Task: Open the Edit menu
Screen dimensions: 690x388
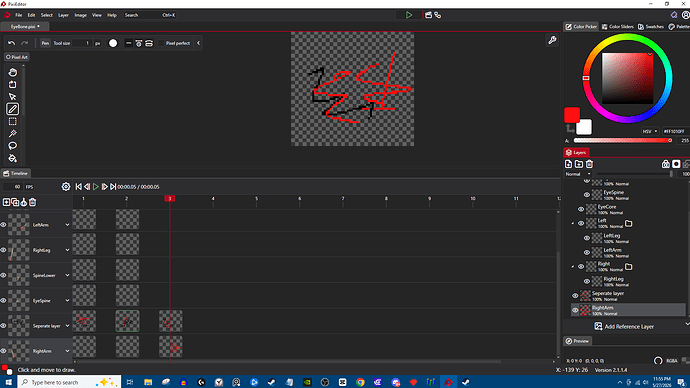Action: pos(31,15)
